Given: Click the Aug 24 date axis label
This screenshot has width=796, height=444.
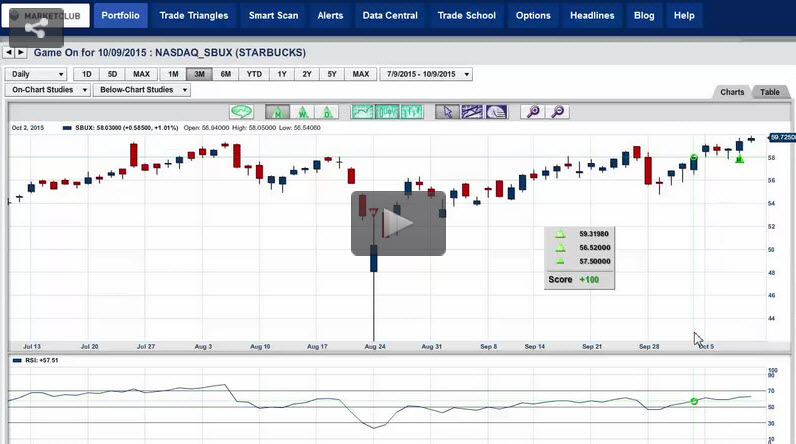Looking at the screenshot, I should point(375,347).
